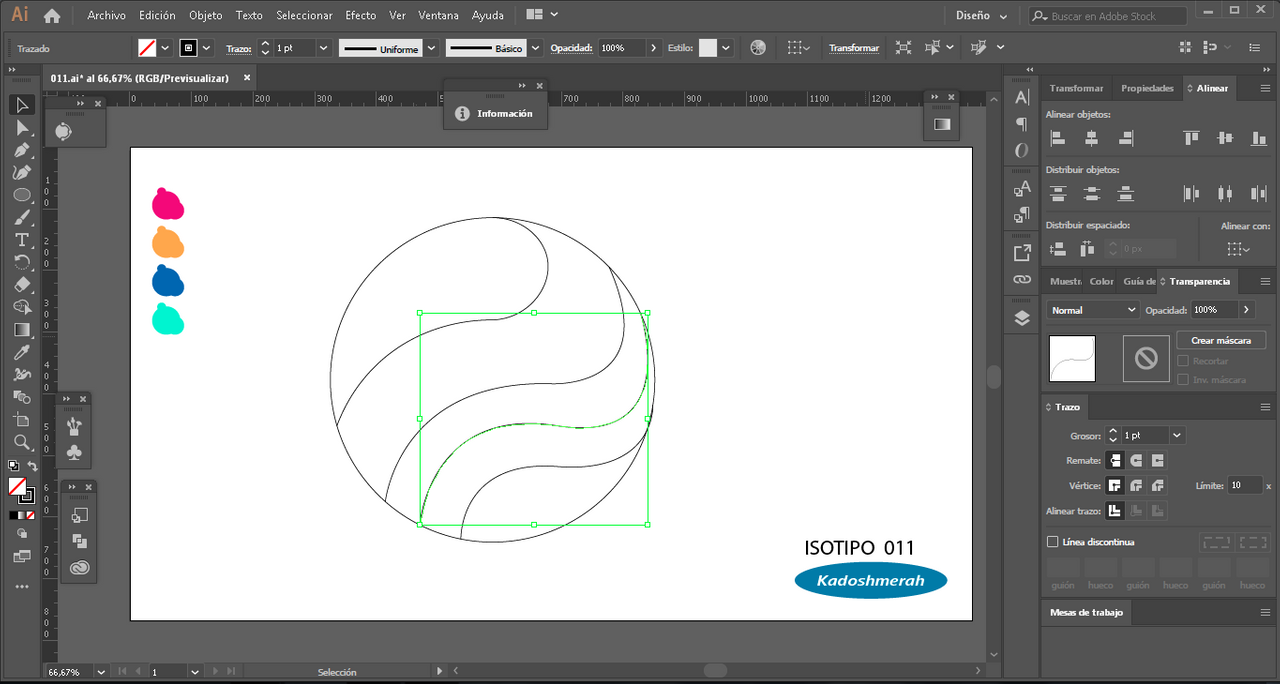Viewport: 1280px width, 684px height.
Task: Open the Archivo menu
Action: [106, 16]
